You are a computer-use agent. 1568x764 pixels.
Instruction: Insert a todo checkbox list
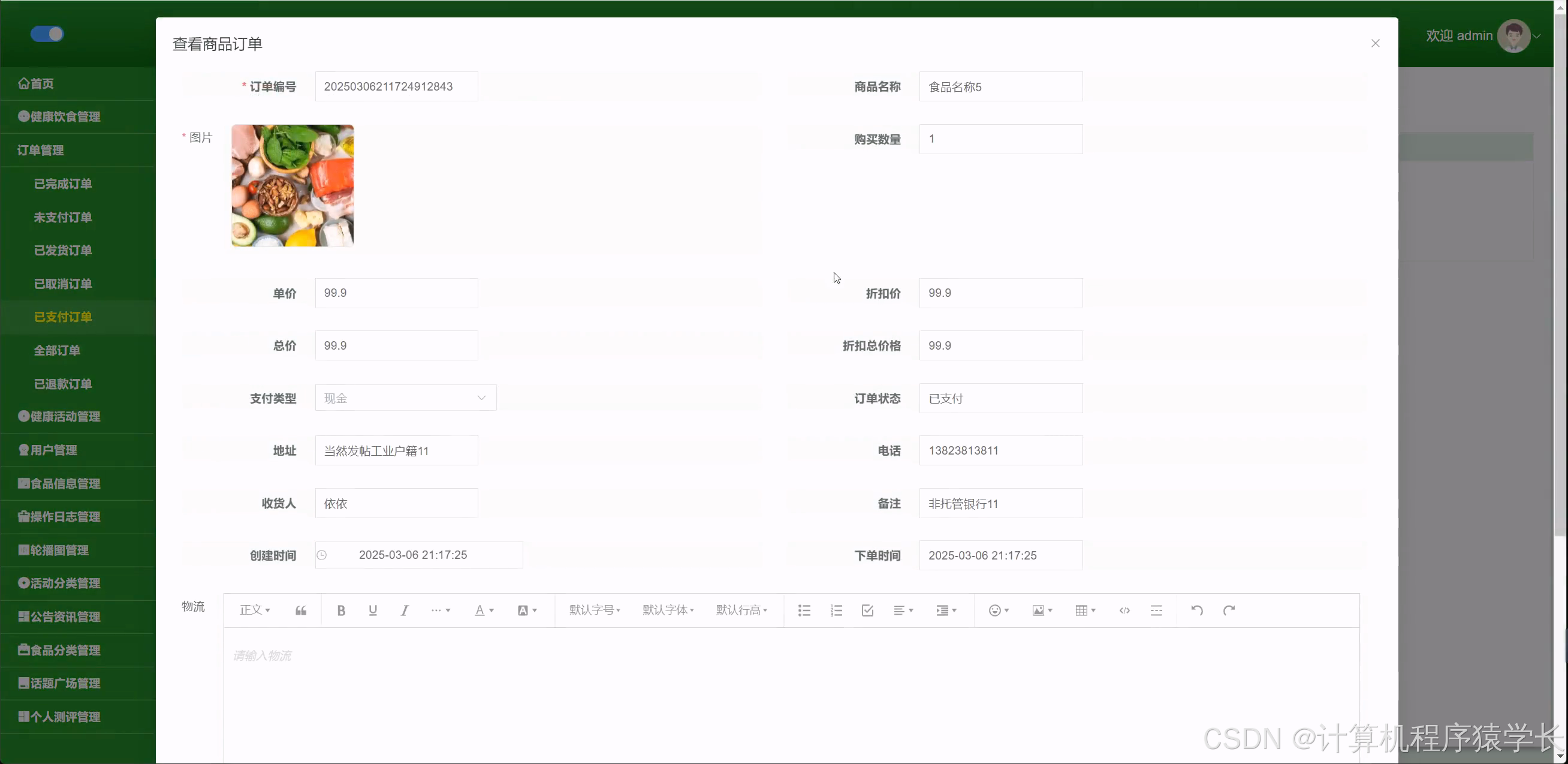click(x=867, y=610)
